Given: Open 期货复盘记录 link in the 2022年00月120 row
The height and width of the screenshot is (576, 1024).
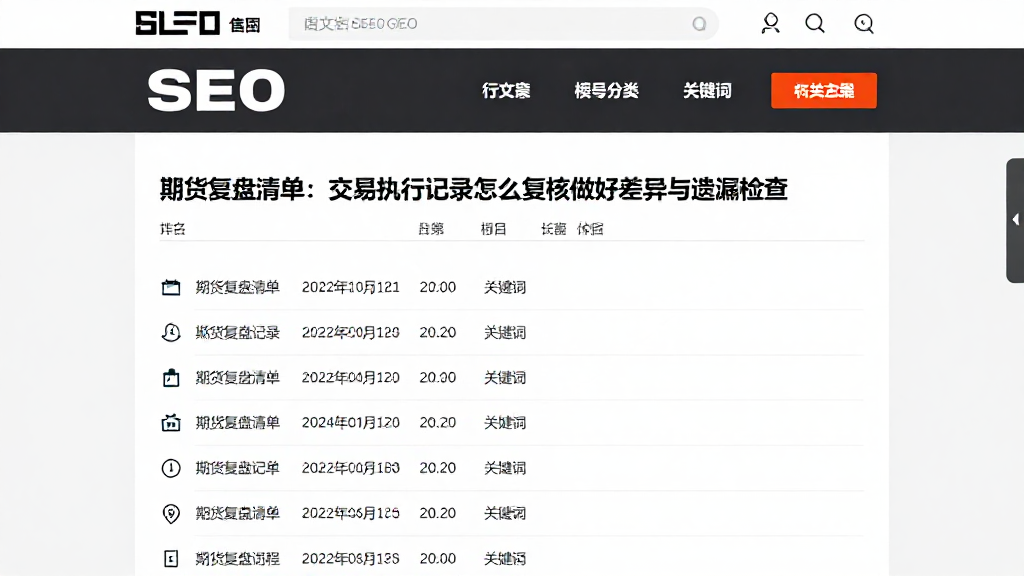Looking at the screenshot, I should pyautogui.click(x=238, y=332).
